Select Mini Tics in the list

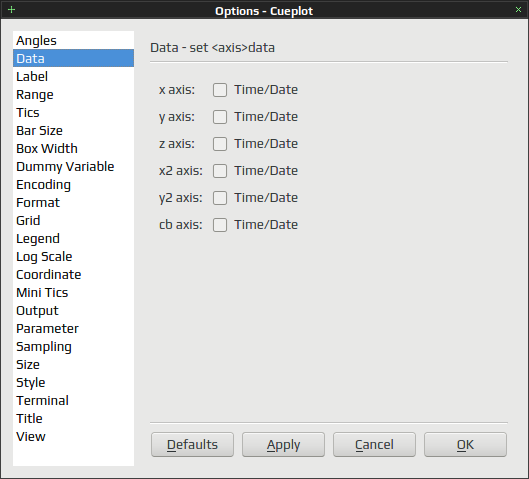tap(73, 292)
